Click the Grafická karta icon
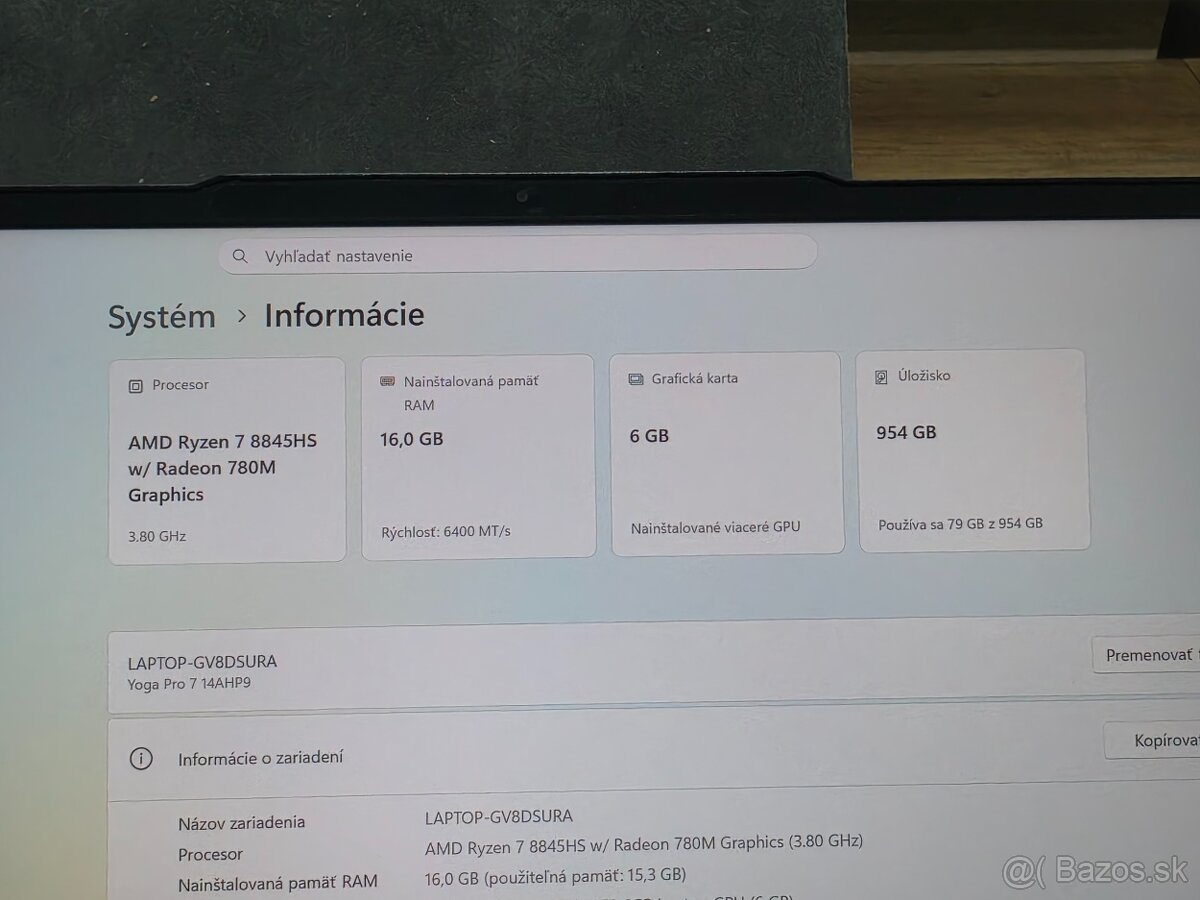This screenshot has width=1200, height=900. click(x=636, y=379)
